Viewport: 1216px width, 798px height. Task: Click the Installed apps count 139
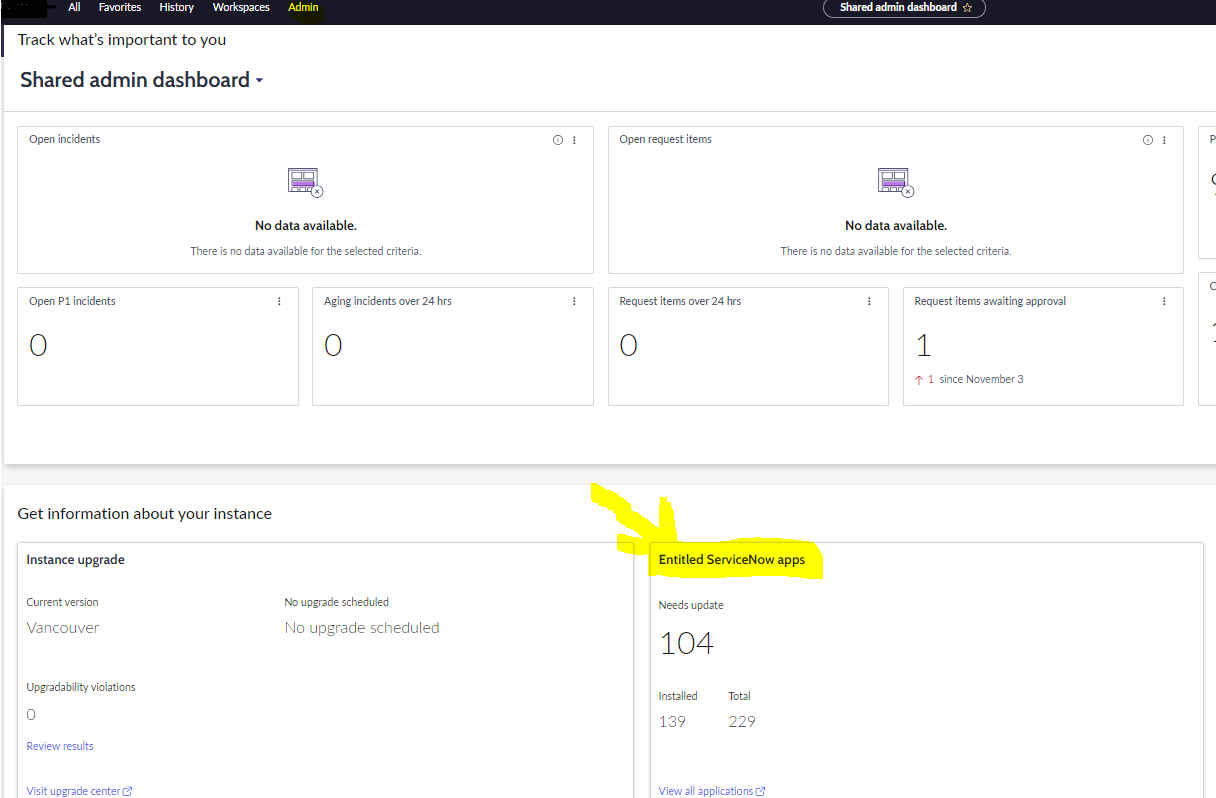coord(672,721)
